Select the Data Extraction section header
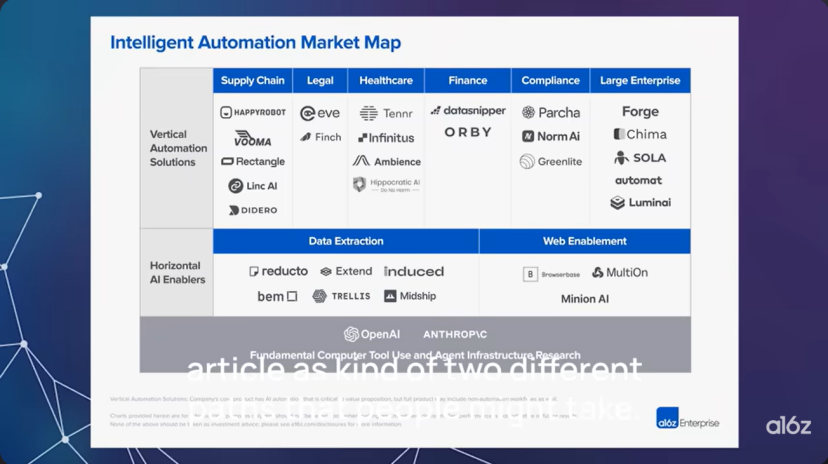Image resolution: width=828 pixels, height=464 pixels. pyautogui.click(x=346, y=241)
